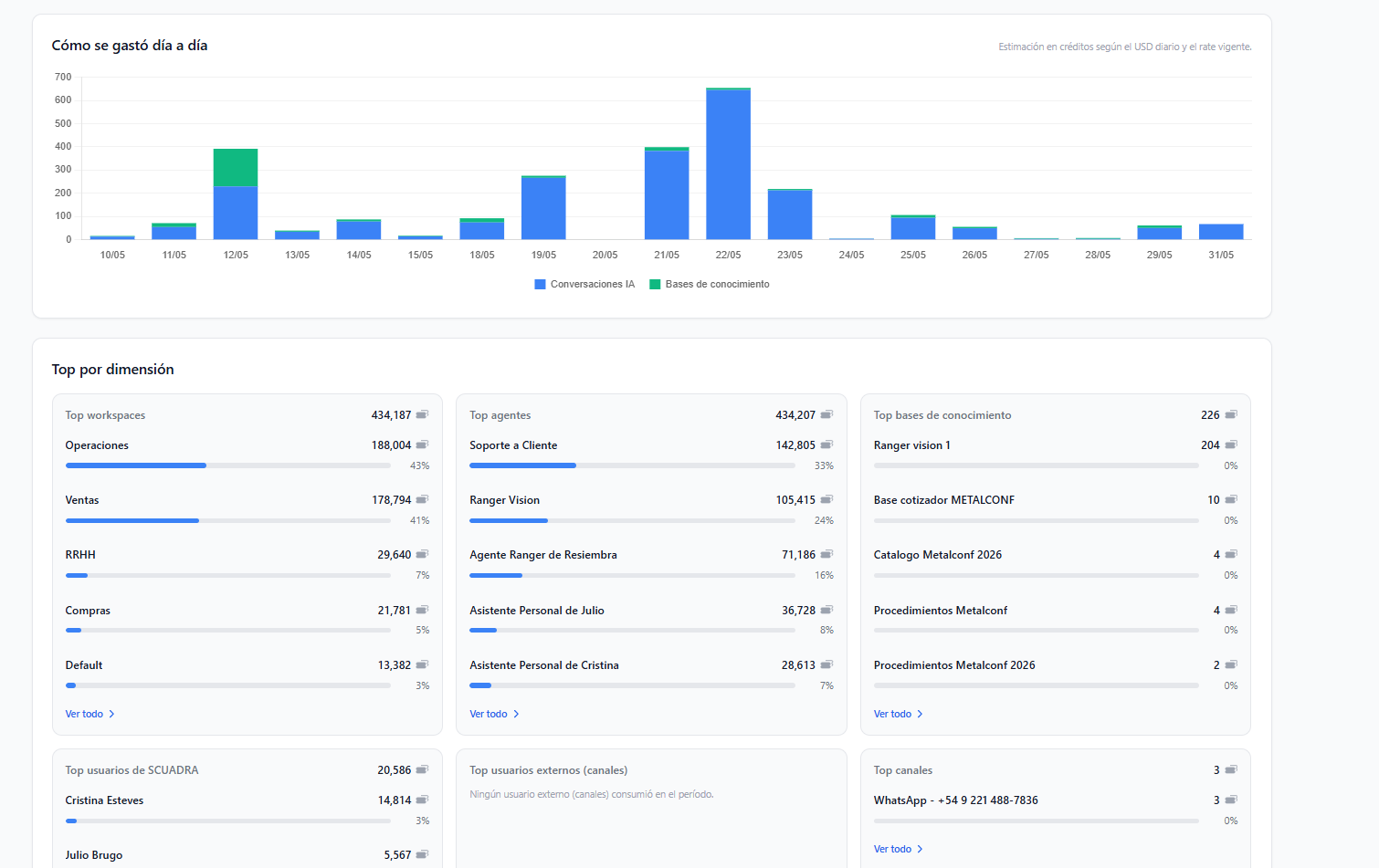Viewport: 1379px width, 868px height.
Task: Click the Operaciones workspace name
Action: pyautogui.click(x=97, y=445)
